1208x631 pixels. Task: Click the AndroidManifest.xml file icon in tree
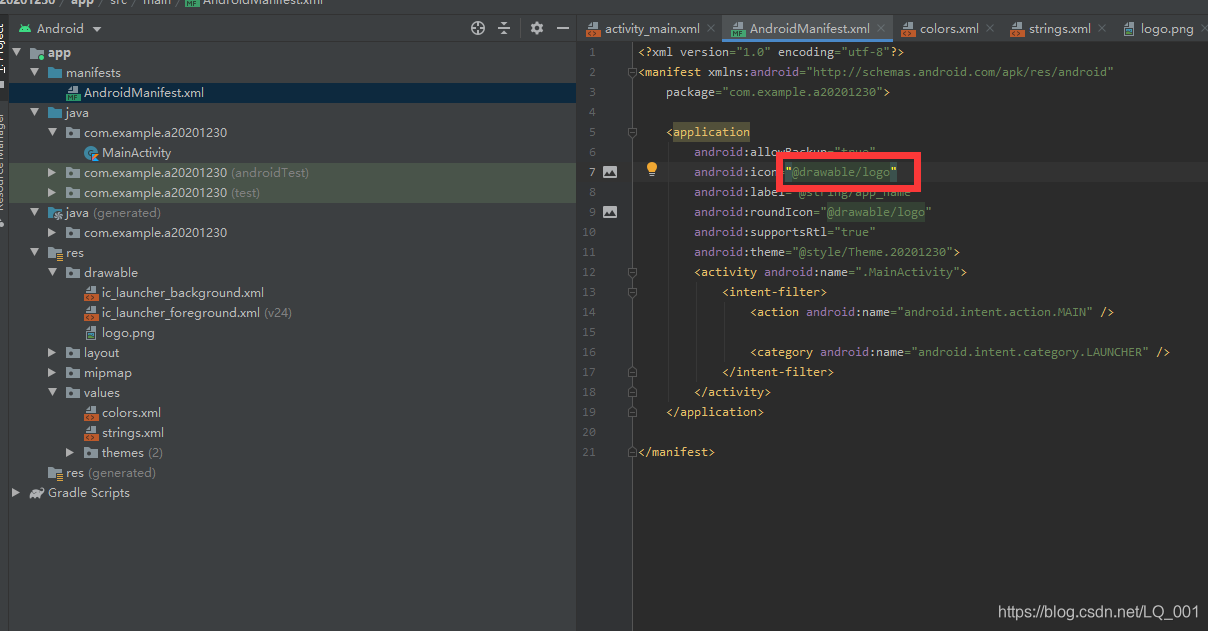point(74,93)
